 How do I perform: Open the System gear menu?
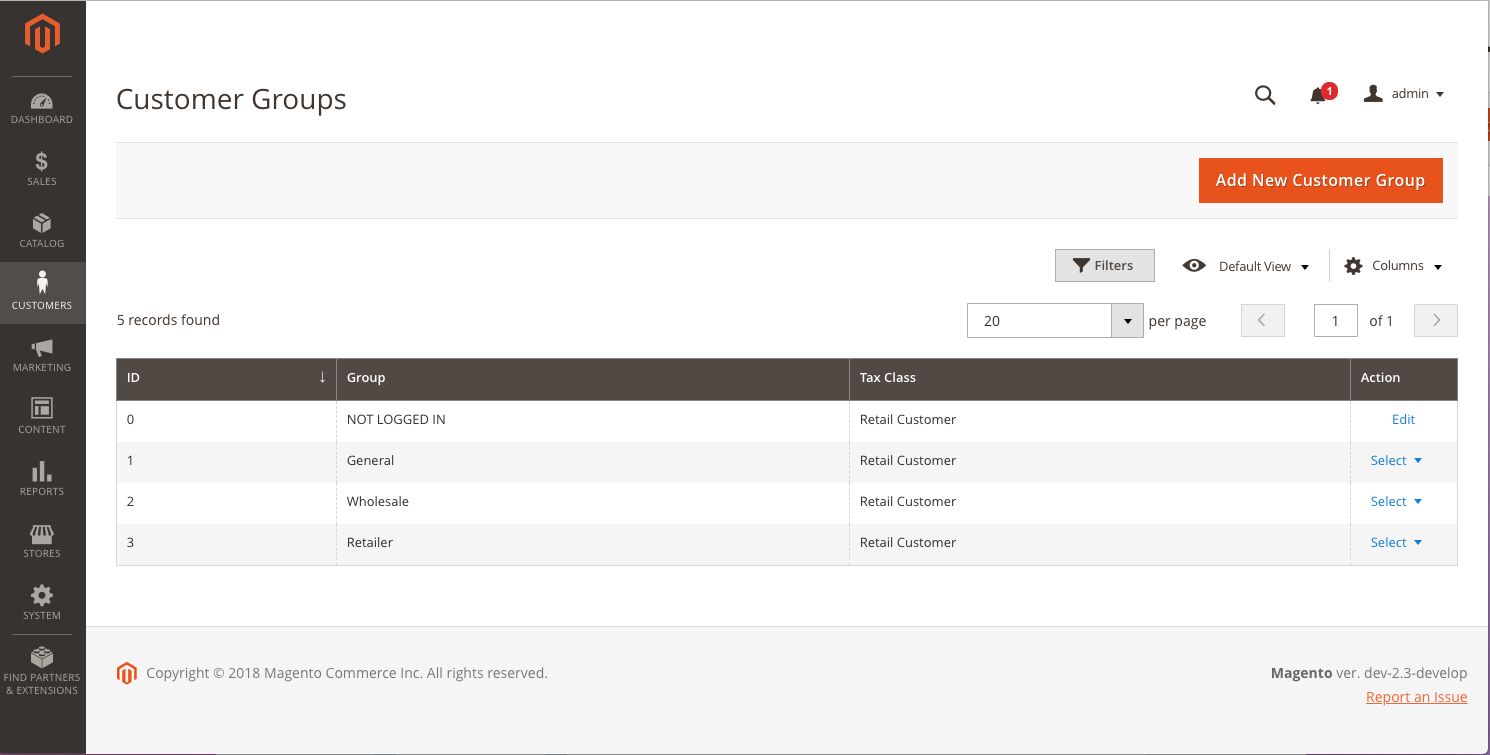tap(42, 603)
